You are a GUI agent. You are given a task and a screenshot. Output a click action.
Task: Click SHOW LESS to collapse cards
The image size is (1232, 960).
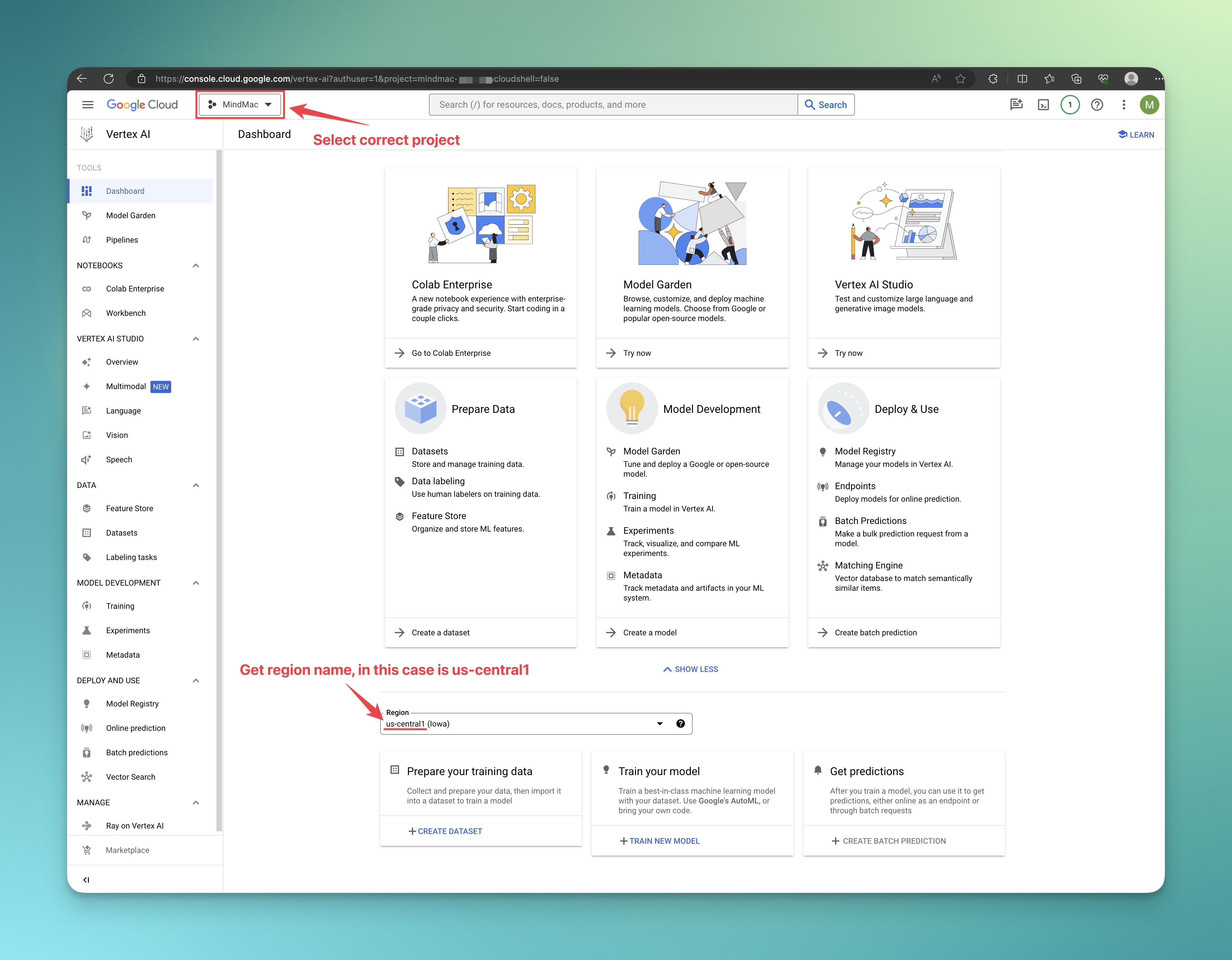pyautogui.click(x=690, y=669)
